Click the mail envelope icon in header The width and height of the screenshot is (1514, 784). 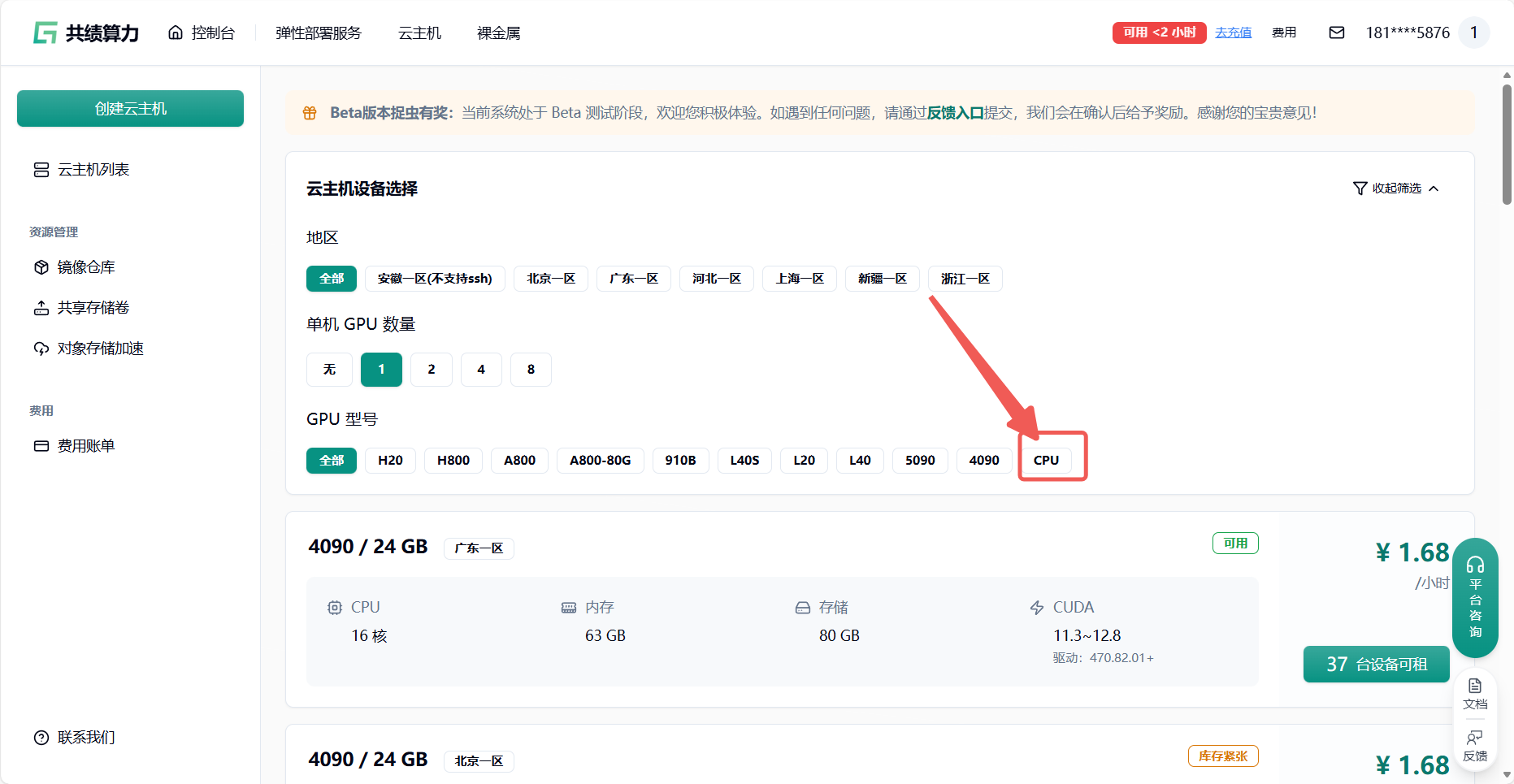pos(1336,32)
